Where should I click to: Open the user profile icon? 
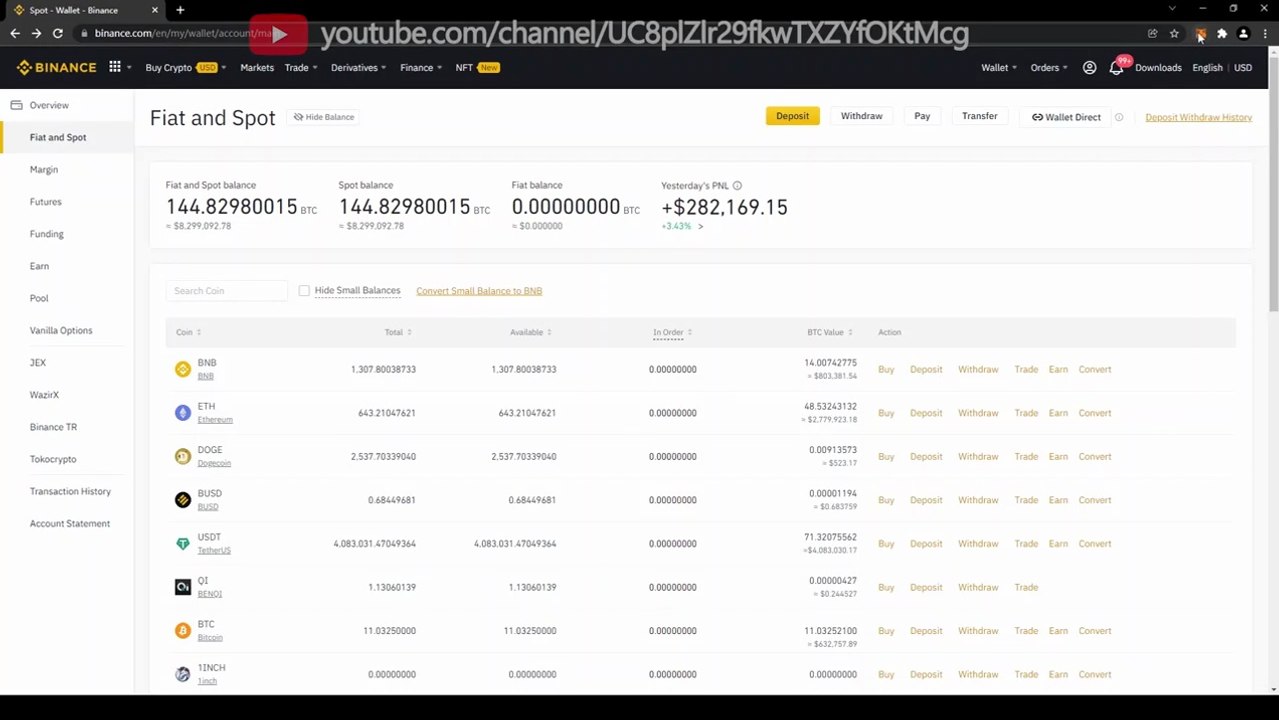[1090, 67]
